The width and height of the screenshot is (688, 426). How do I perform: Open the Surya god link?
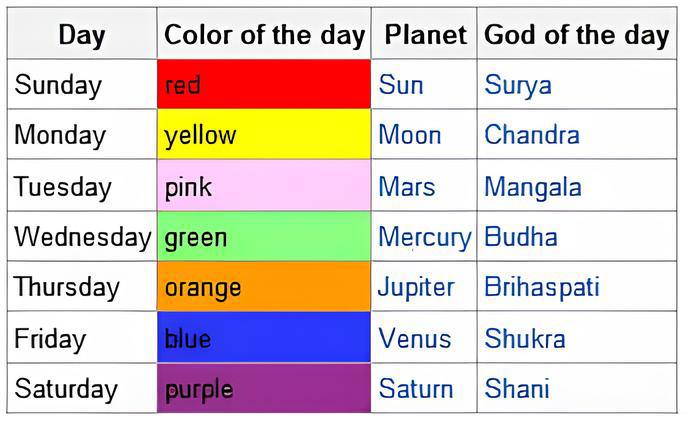coord(518,85)
